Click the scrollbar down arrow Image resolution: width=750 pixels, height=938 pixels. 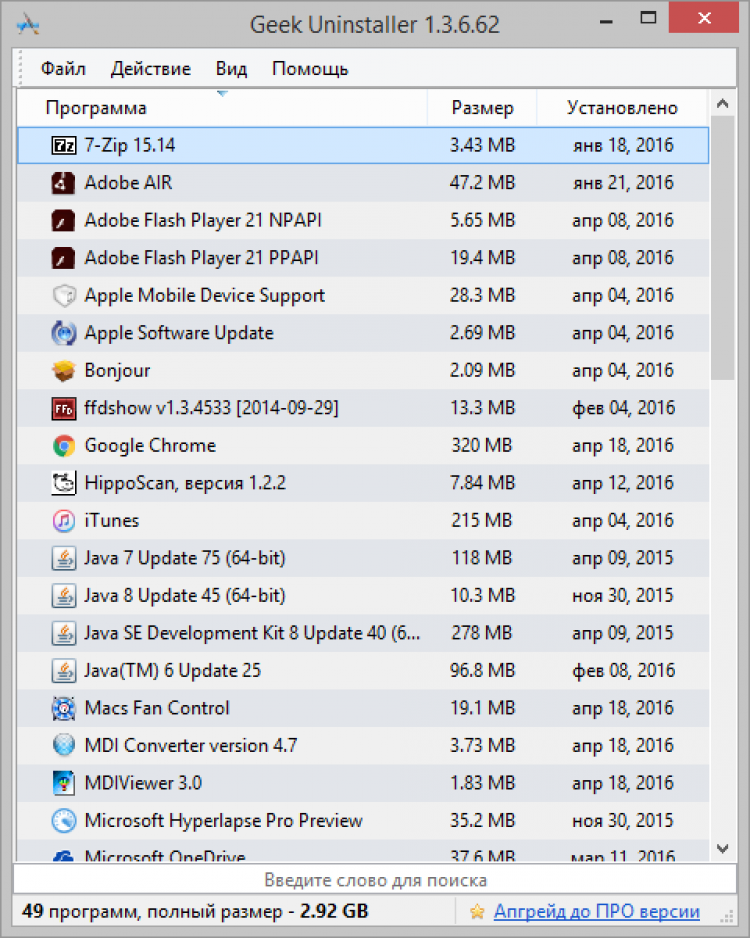[x=722, y=849]
